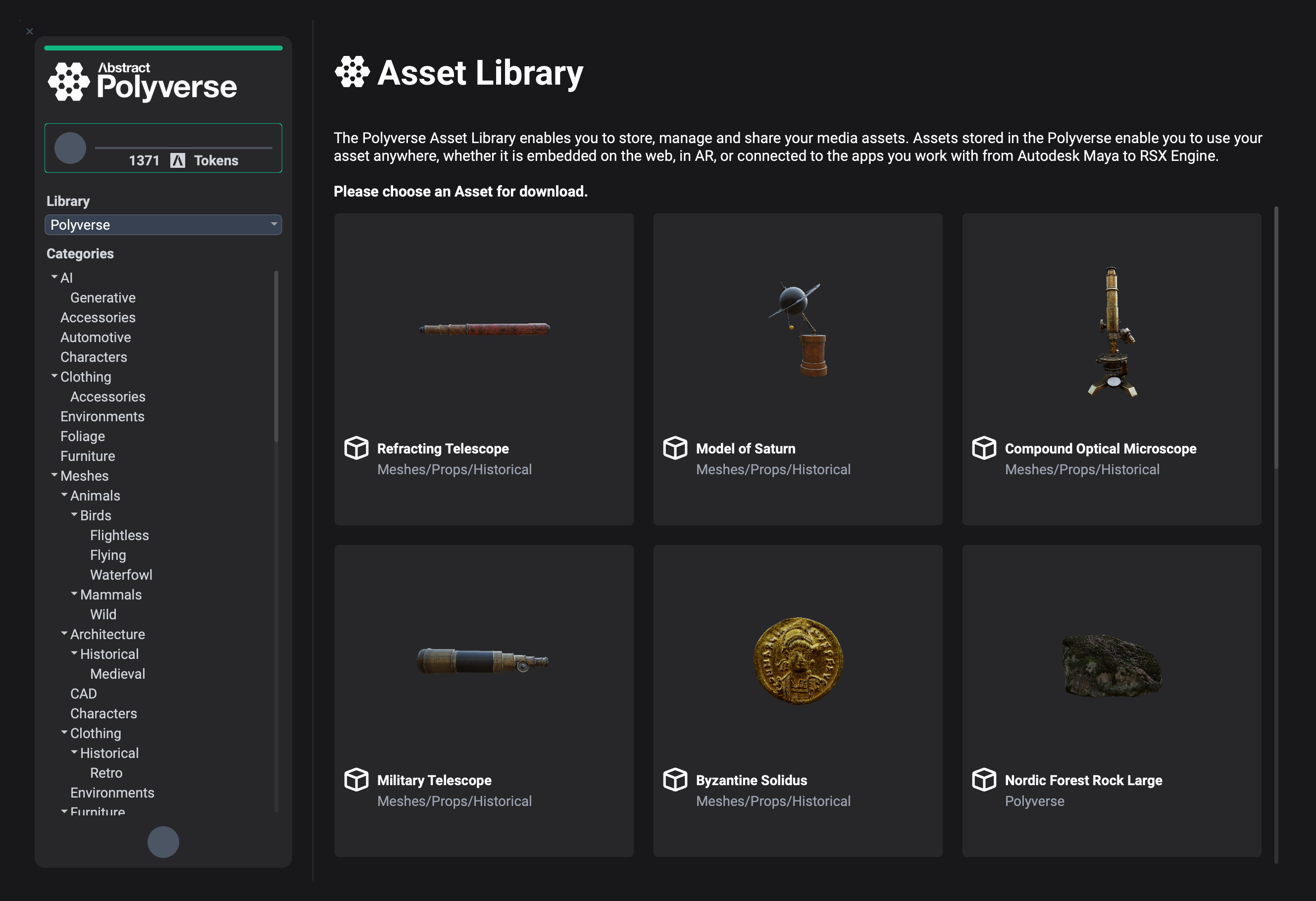Screen dimensions: 1316x901
Task: Click the cube icon beside Refracting Telescope
Action: tap(356, 448)
